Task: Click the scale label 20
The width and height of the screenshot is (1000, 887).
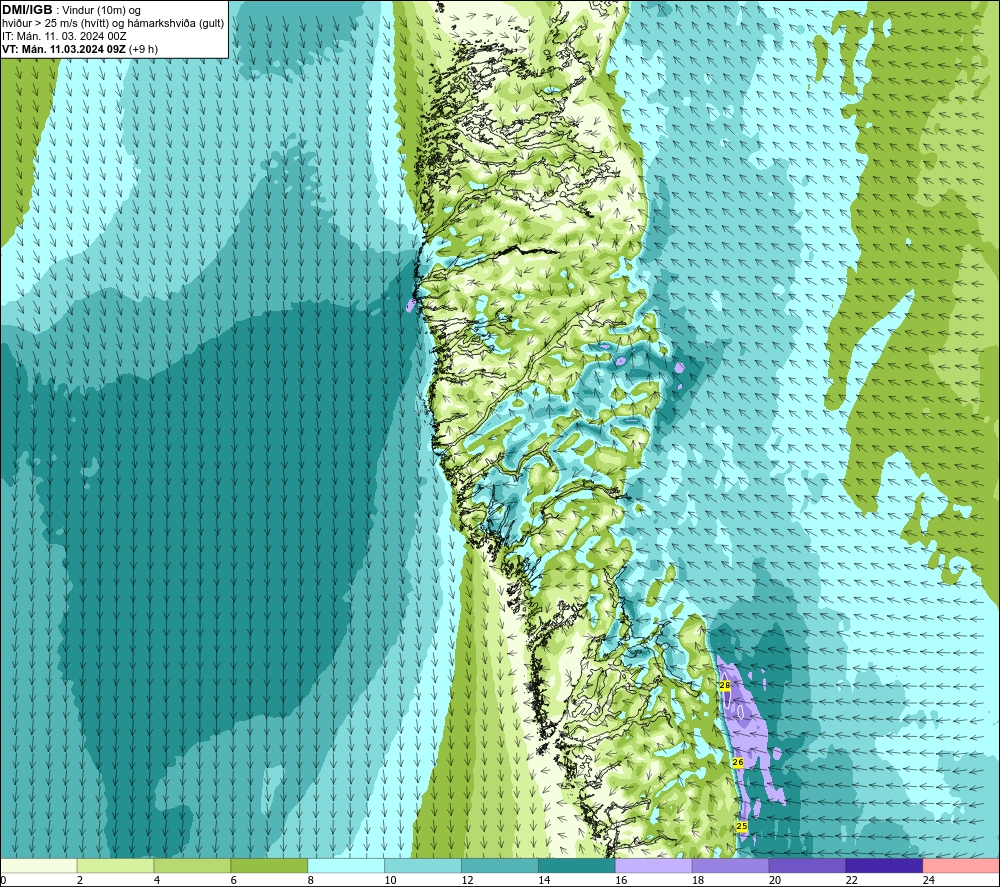Action: click(x=775, y=880)
